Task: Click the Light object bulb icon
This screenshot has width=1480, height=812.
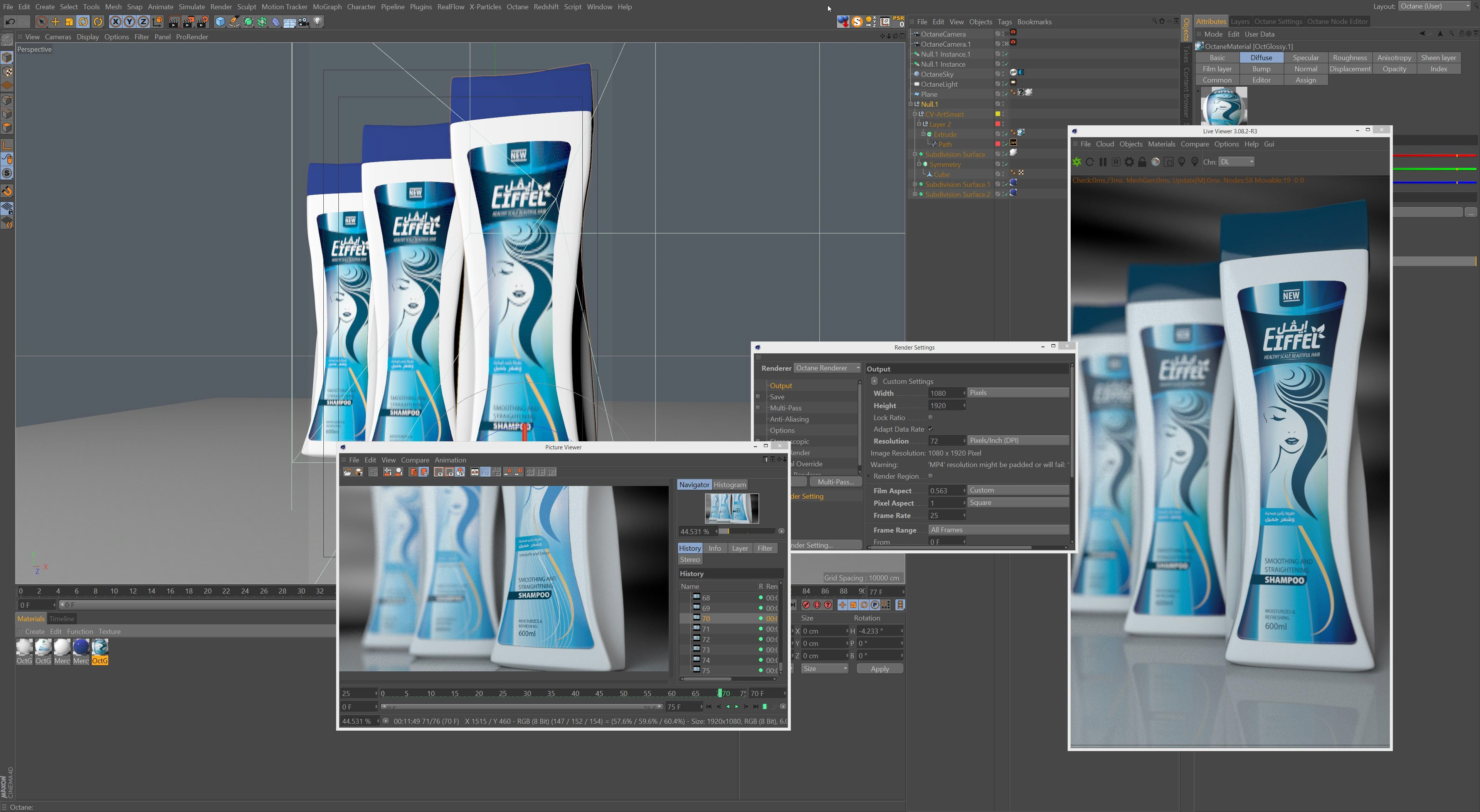Action: (318, 22)
